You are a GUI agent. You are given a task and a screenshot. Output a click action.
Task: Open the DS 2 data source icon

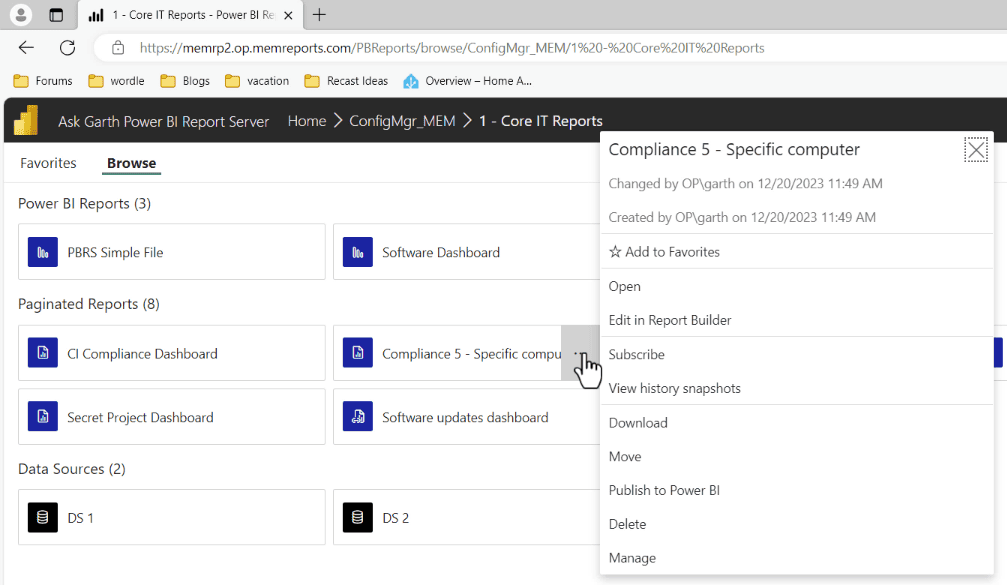click(358, 518)
